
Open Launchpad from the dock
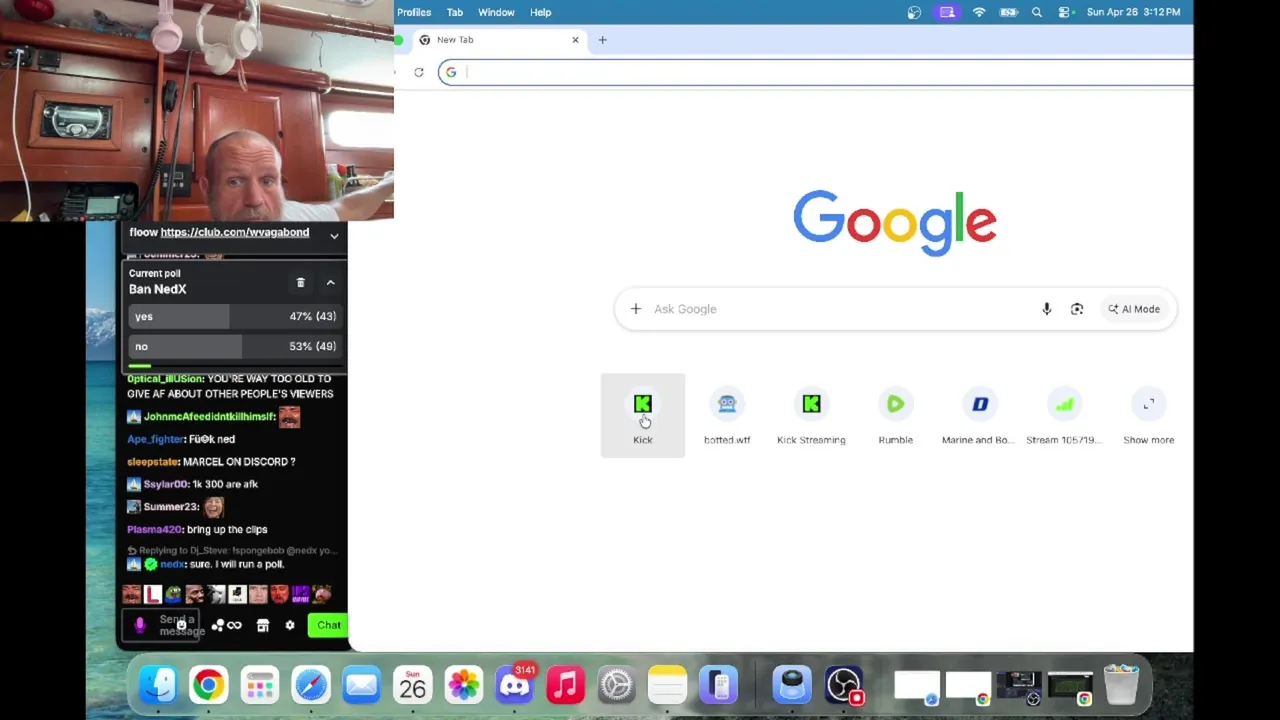pyautogui.click(x=260, y=685)
